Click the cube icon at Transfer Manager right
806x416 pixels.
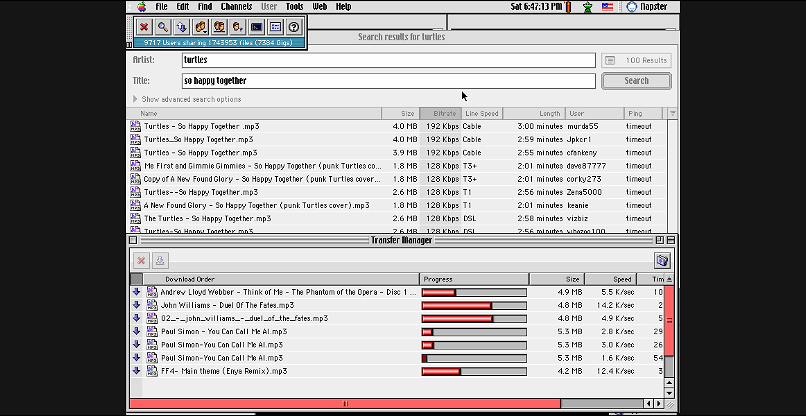pyautogui.click(x=661, y=260)
